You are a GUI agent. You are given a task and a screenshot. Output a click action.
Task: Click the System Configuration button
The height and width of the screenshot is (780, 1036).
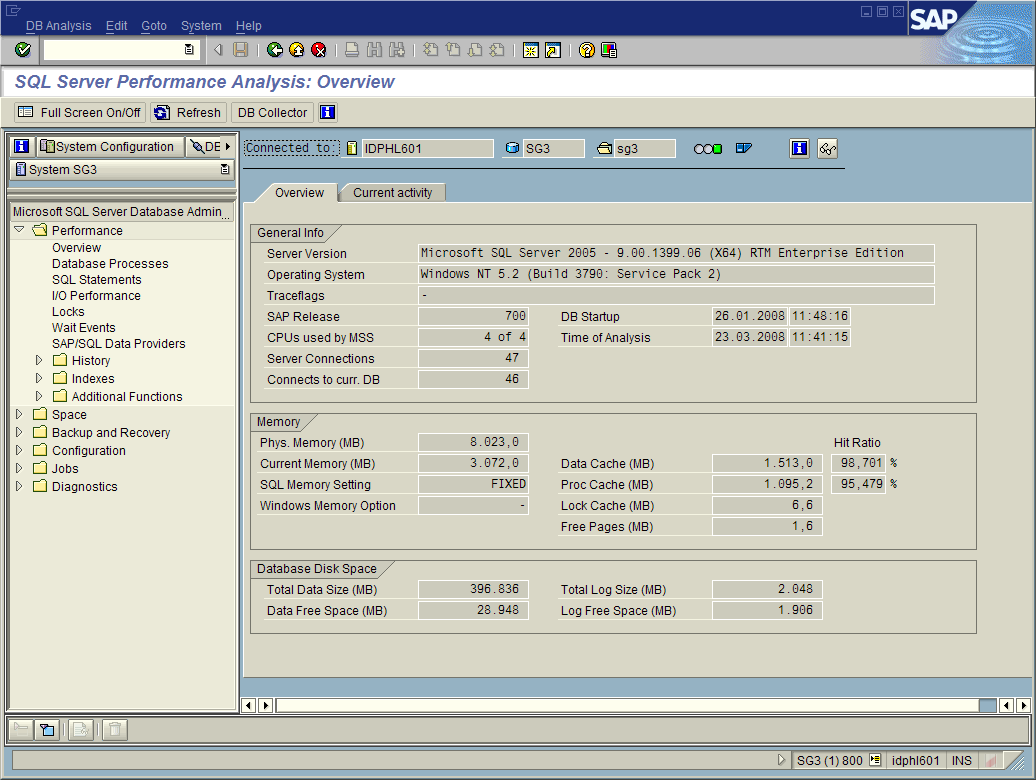tap(108, 146)
